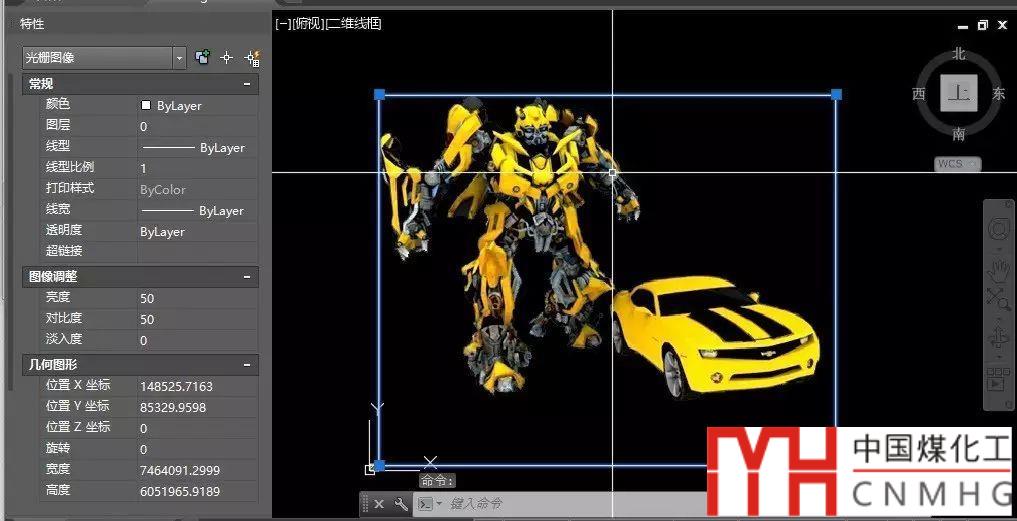Open command line customize wrench
The height and width of the screenshot is (521, 1017).
click(401, 504)
